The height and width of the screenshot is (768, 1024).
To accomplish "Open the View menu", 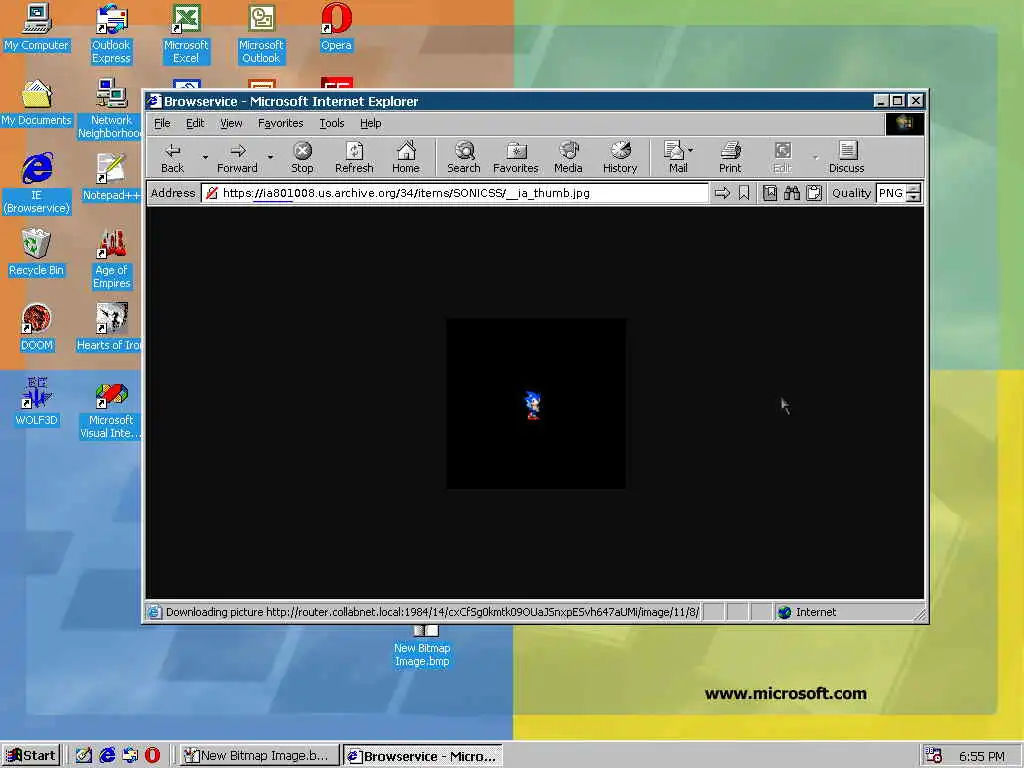I will (231, 123).
